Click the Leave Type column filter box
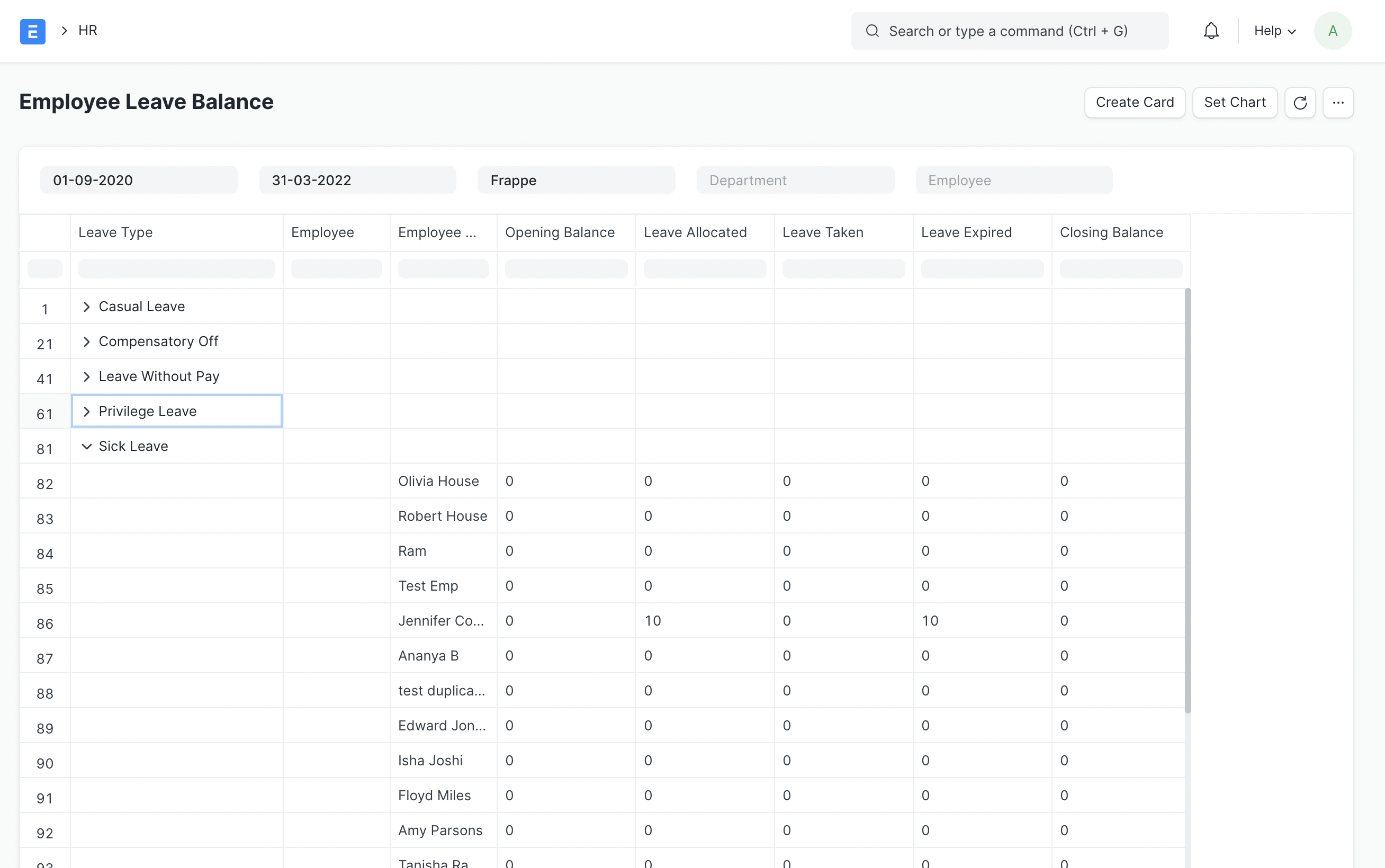 pos(176,269)
